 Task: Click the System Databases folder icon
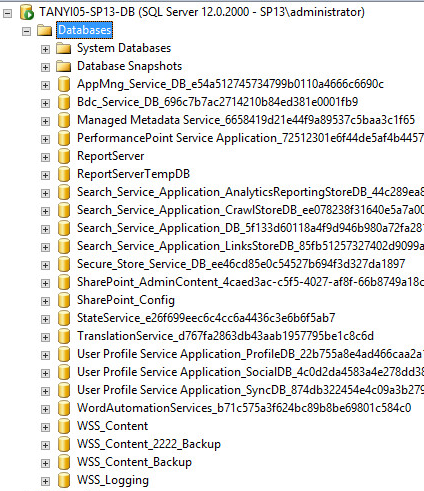[64, 48]
